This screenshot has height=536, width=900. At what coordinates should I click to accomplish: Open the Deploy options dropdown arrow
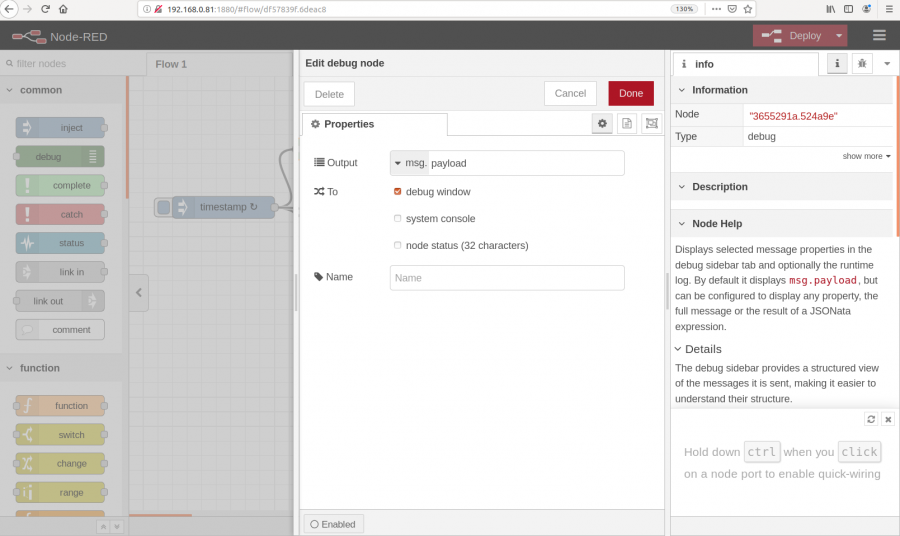click(x=839, y=36)
